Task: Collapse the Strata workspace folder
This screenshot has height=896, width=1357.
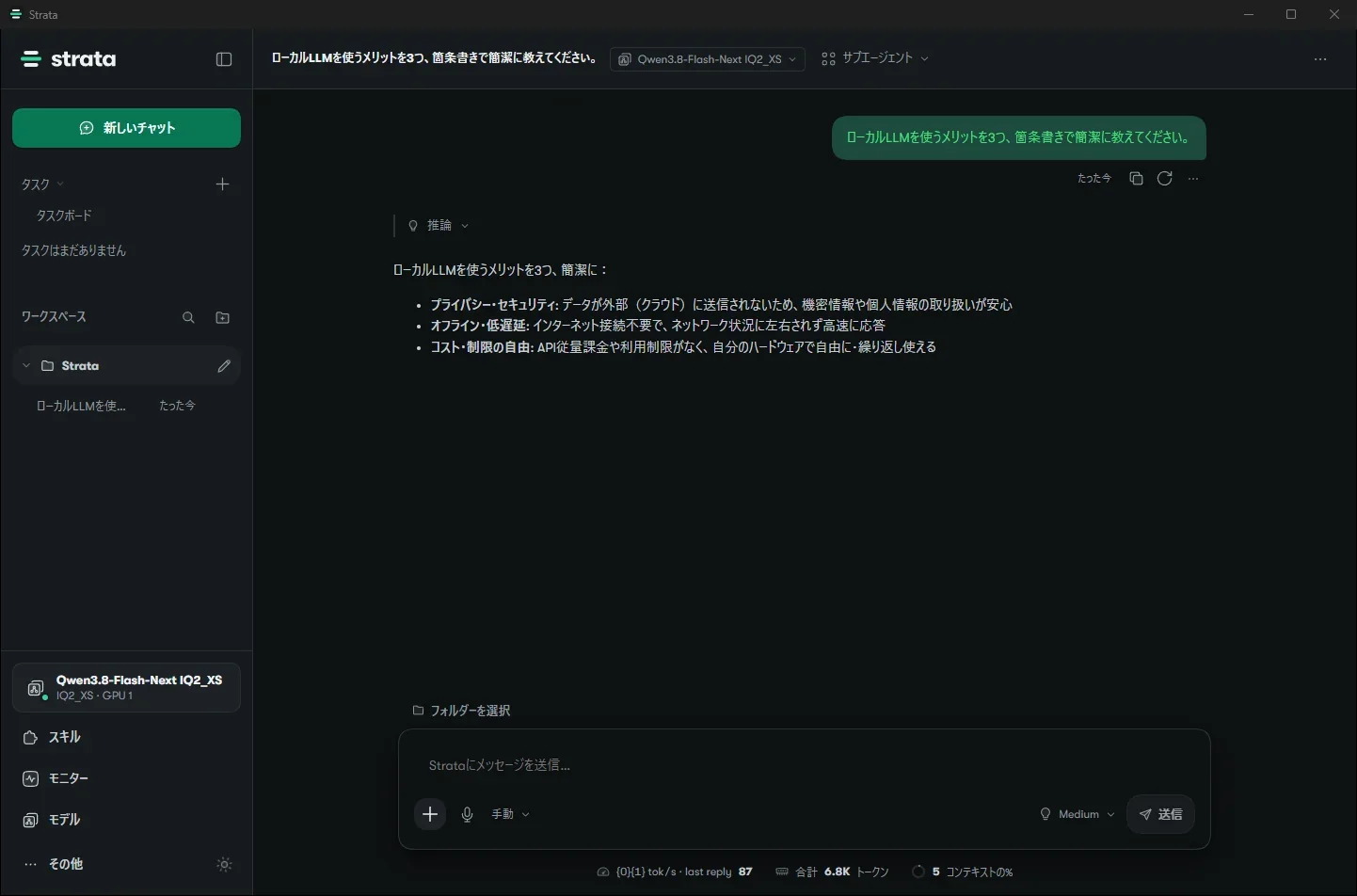Action: click(26, 366)
